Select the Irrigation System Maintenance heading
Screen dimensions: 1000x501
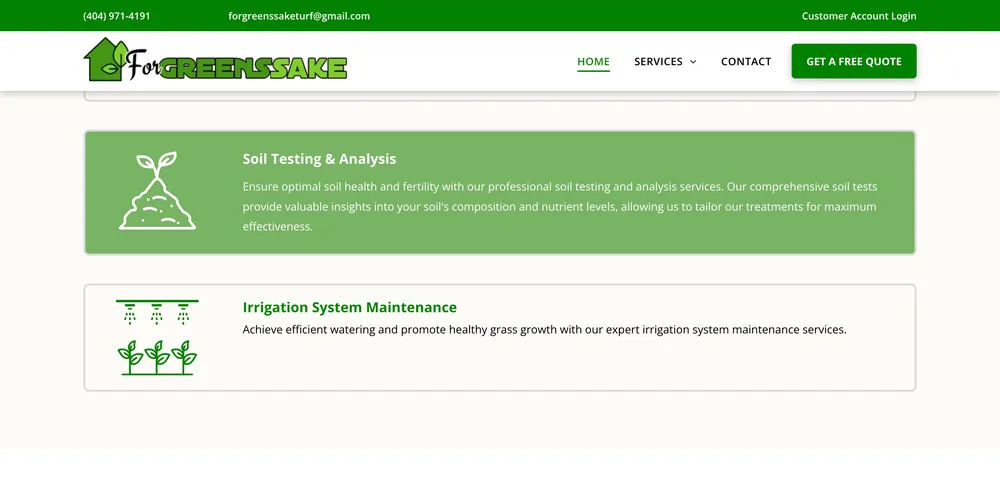pyautogui.click(x=349, y=307)
